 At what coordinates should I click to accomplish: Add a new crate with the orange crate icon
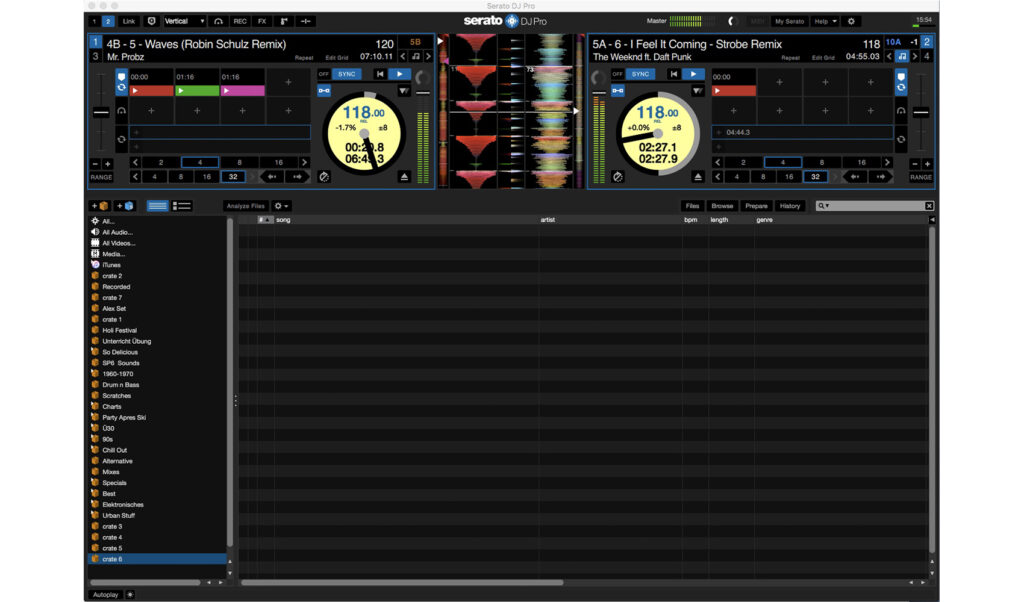click(99, 206)
